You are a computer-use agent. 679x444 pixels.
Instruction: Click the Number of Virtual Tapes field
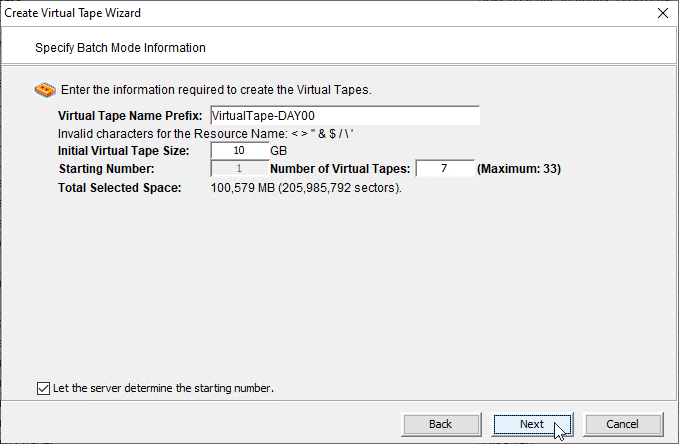[x=445, y=169]
